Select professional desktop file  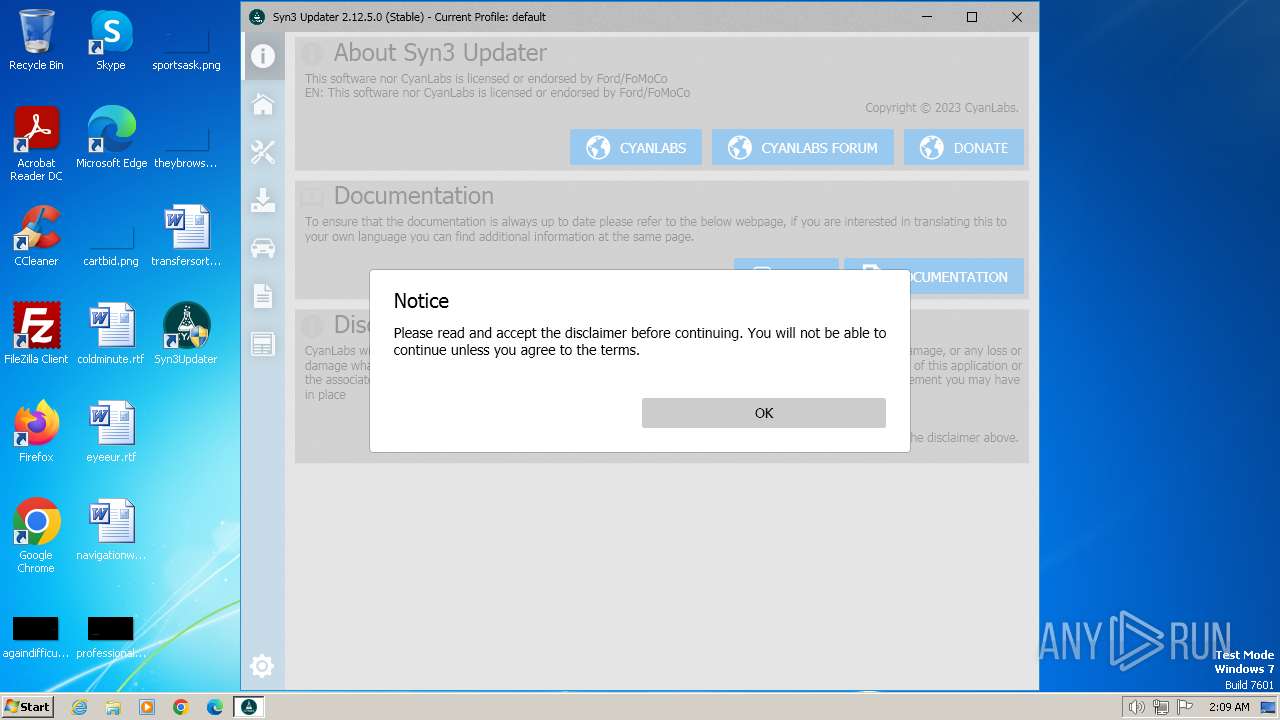tap(111, 638)
